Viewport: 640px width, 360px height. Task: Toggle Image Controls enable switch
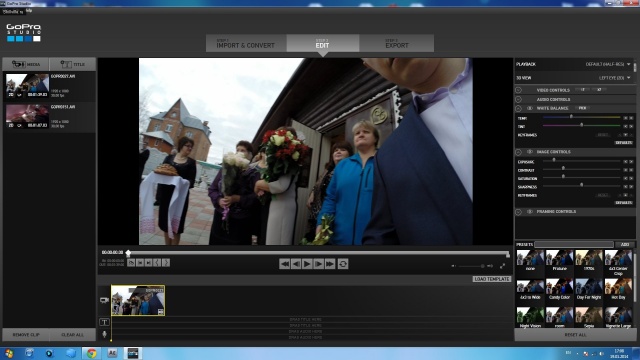(530, 152)
